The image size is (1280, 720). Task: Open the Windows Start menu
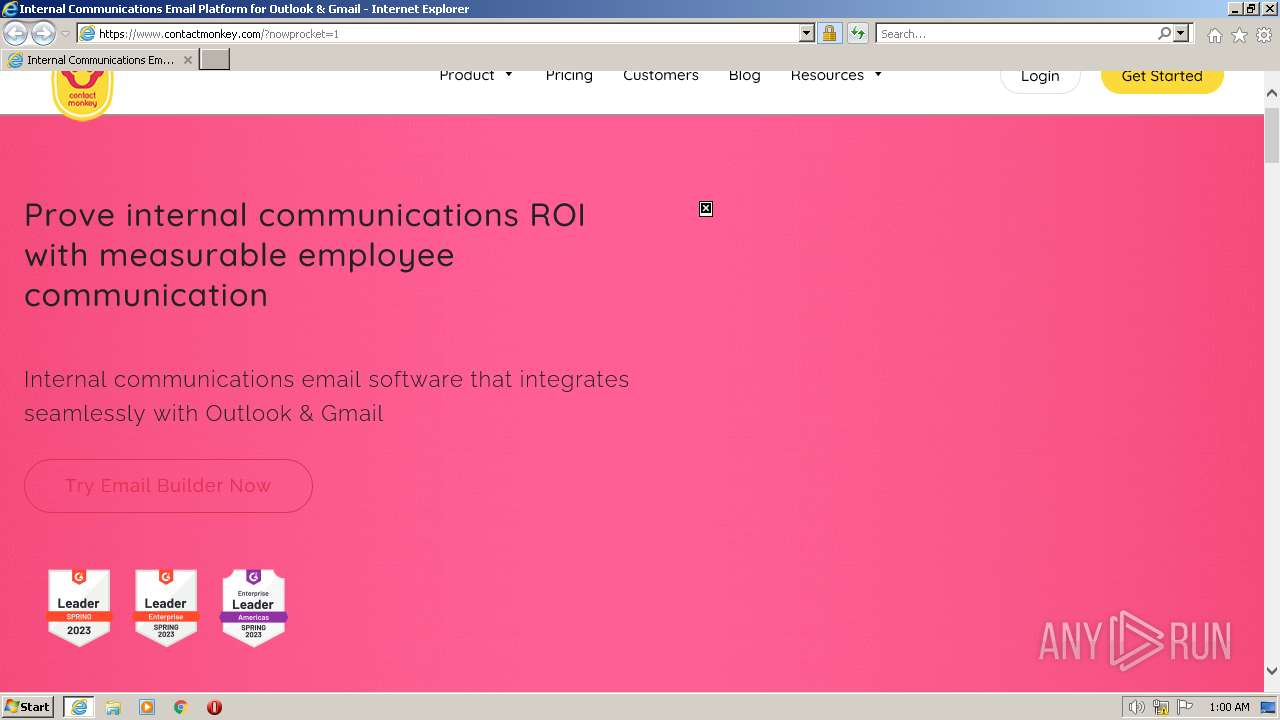pos(28,707)
